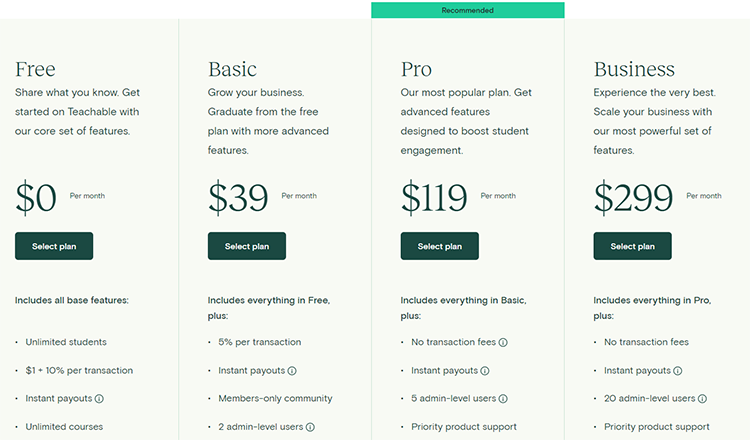Viewport: 750px width, 440px height.
Task: Open info icon next to 20 admin-level users
Action: (x=702, y=399)
